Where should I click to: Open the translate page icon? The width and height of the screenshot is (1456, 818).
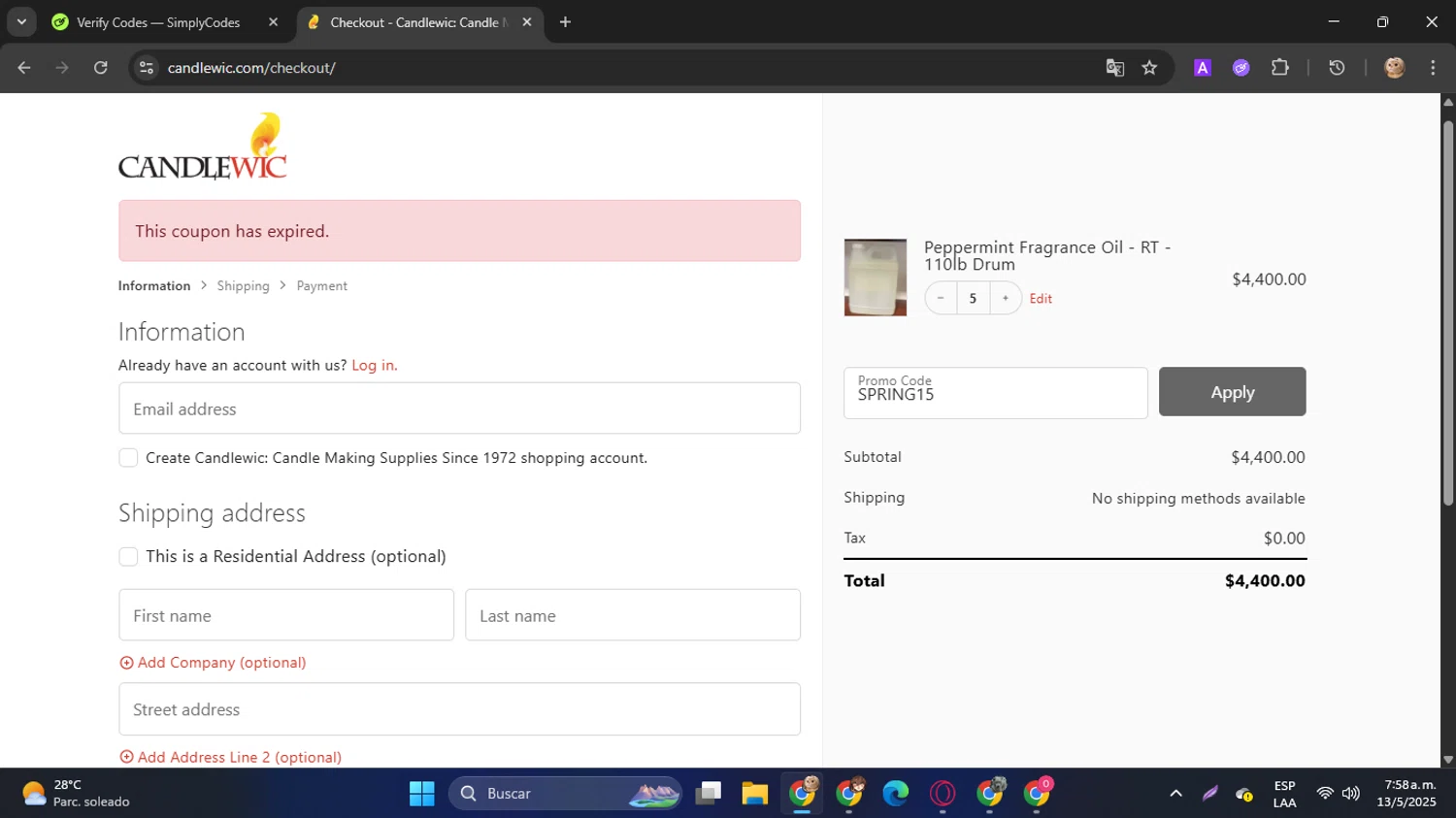pos(1114,68)
